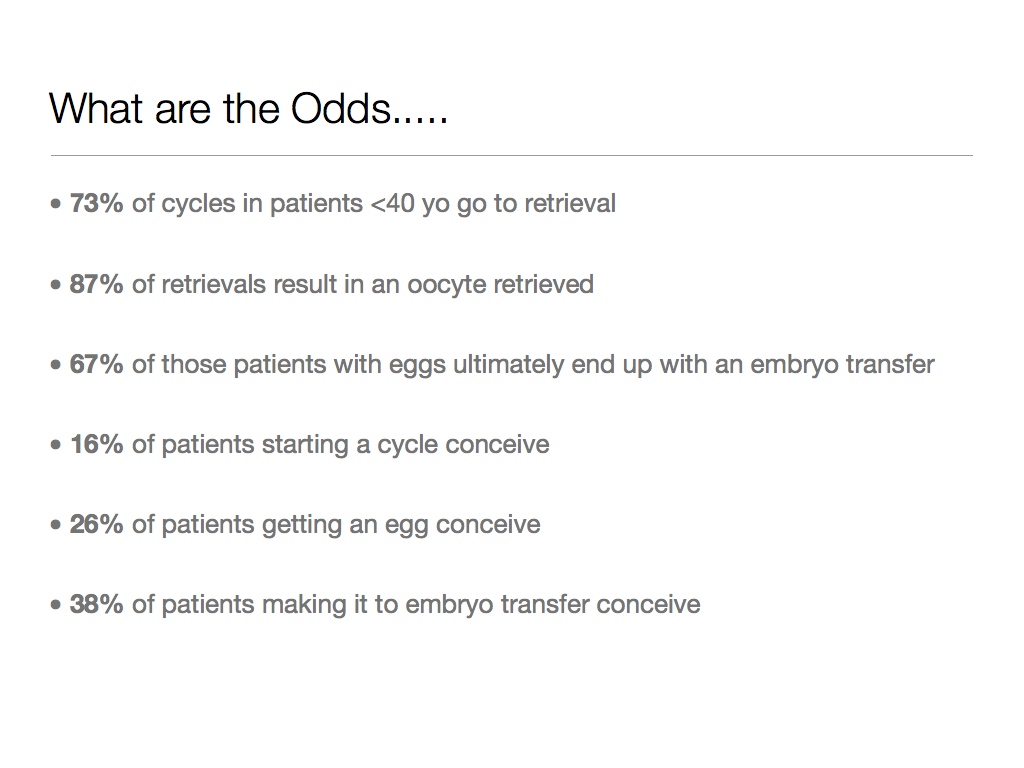This screenshot has height=768, width=1024.
Task: Click the bullet before '67%' line
Action: tap(56, 365)
